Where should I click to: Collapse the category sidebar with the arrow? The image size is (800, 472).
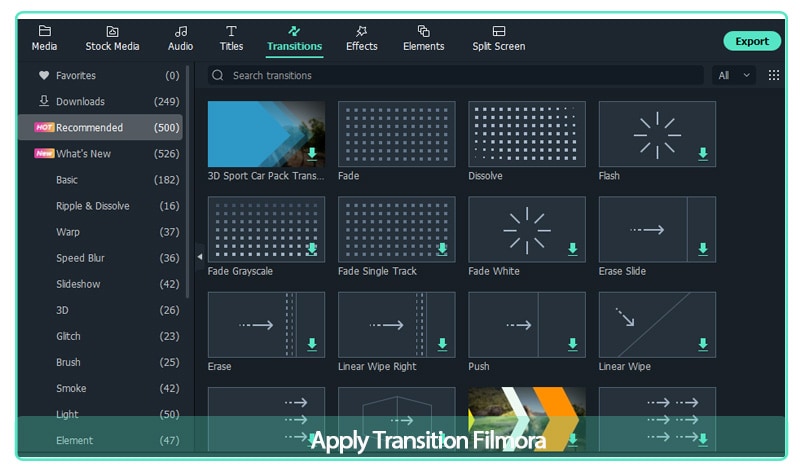coord(200,257)
